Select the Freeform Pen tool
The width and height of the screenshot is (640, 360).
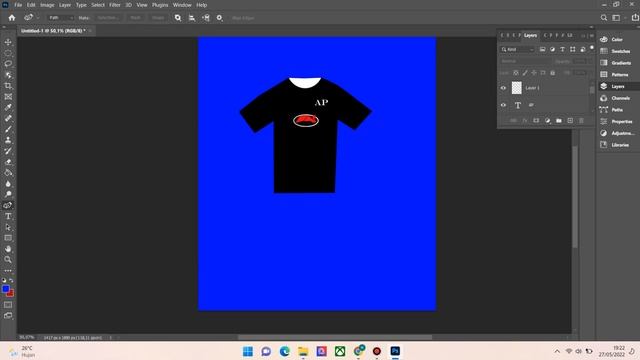tap(8, 205)
